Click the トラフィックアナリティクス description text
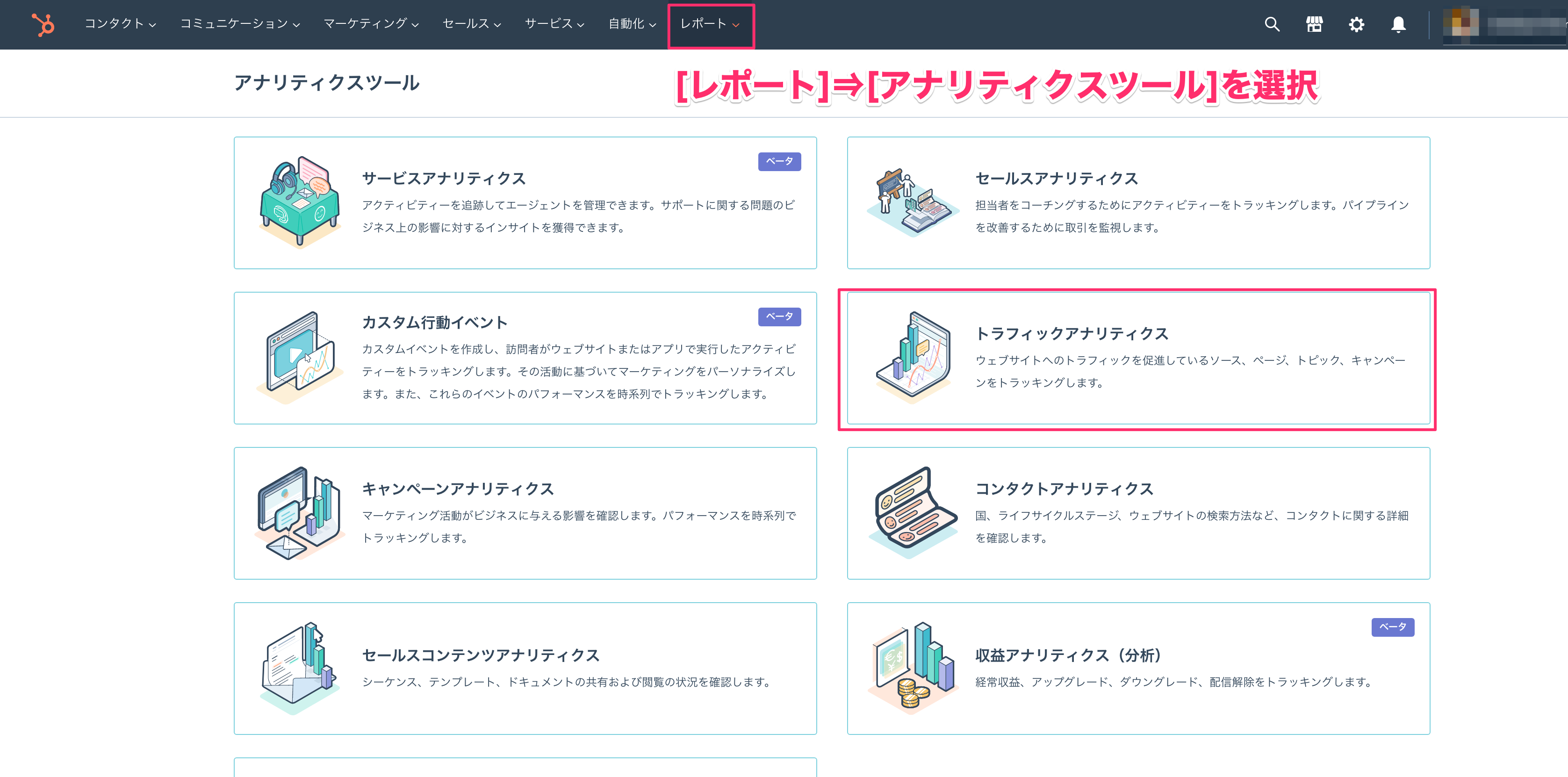1568x777 pixels. pos(1191,372)
